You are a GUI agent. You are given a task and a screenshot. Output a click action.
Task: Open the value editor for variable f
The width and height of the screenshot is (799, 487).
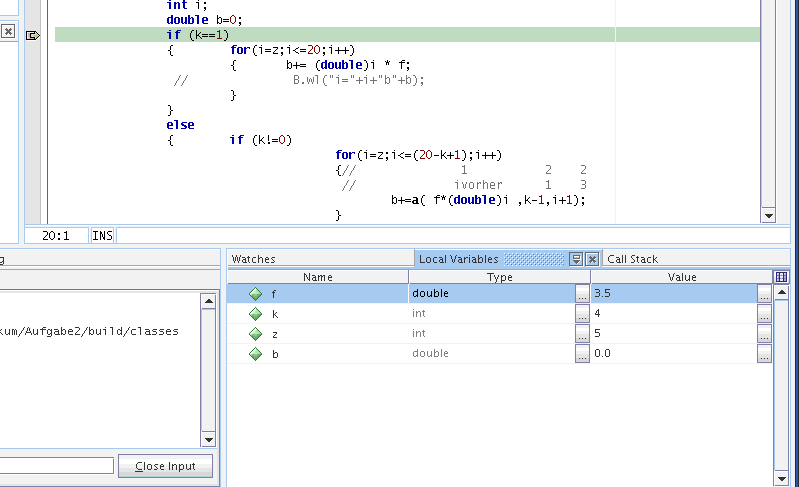click(764, 294)
